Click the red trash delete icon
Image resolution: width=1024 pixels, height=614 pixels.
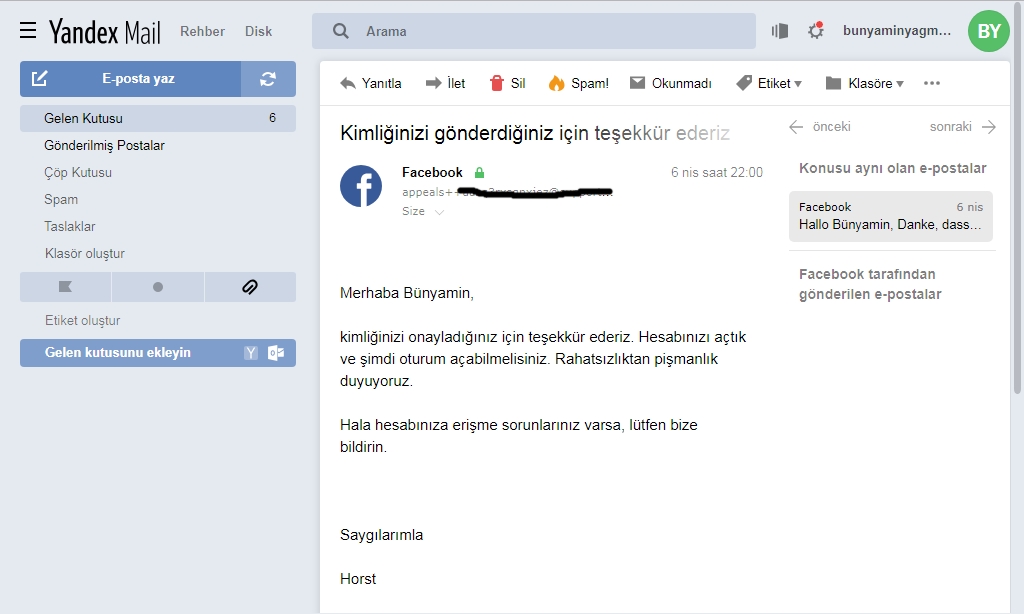[x=497, y=83]
